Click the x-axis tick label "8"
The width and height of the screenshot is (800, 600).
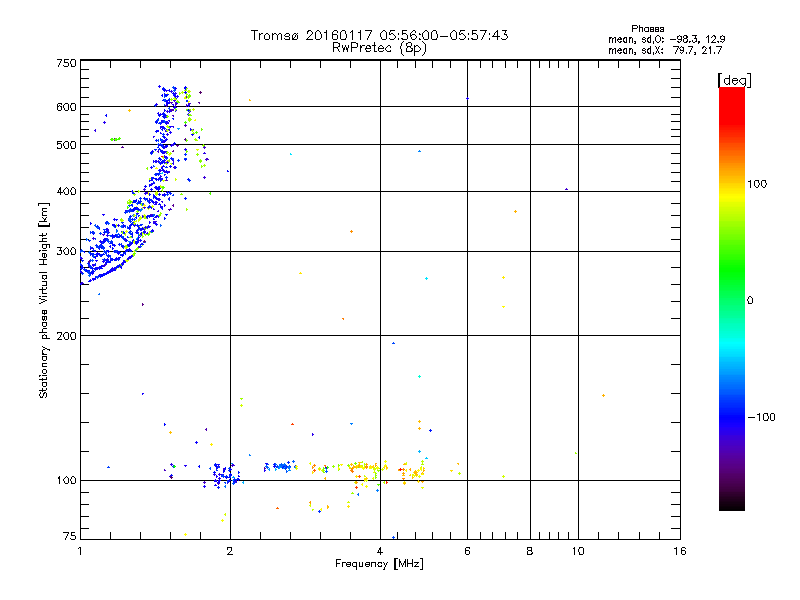coord(530,551)
